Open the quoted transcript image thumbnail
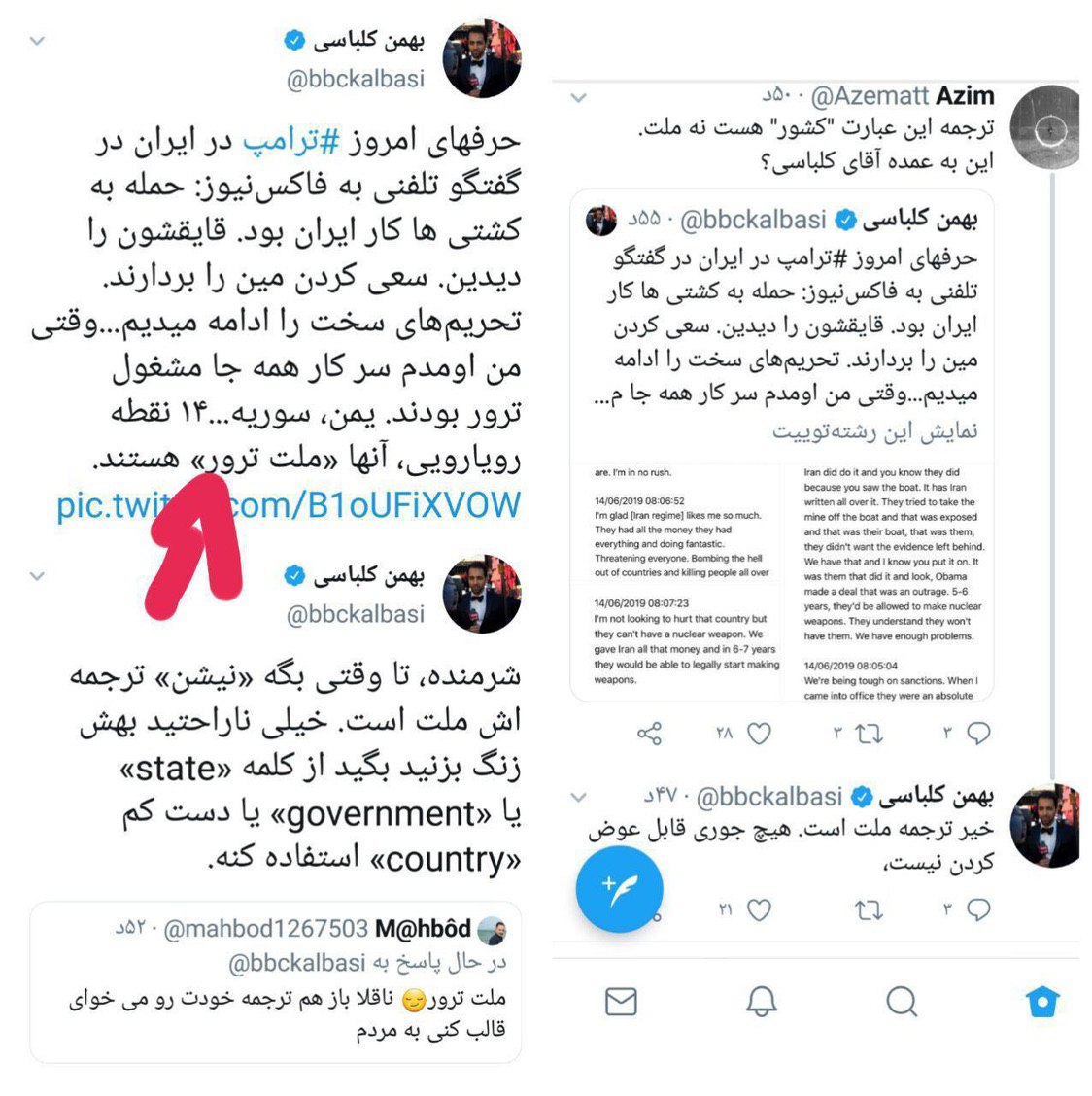Viewport: 1092px width, 1096px height. pos(782,582)
